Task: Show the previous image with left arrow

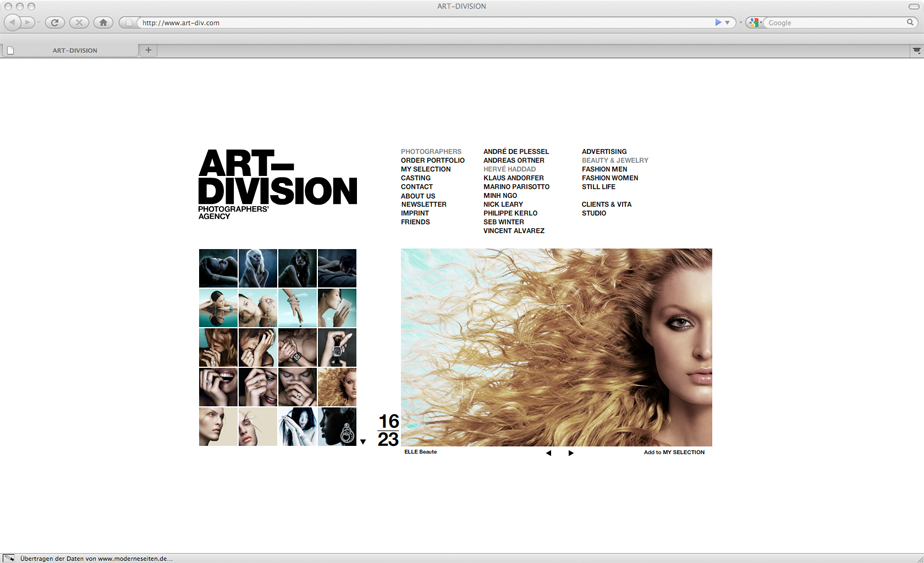Action: click(x=548, y=453)
